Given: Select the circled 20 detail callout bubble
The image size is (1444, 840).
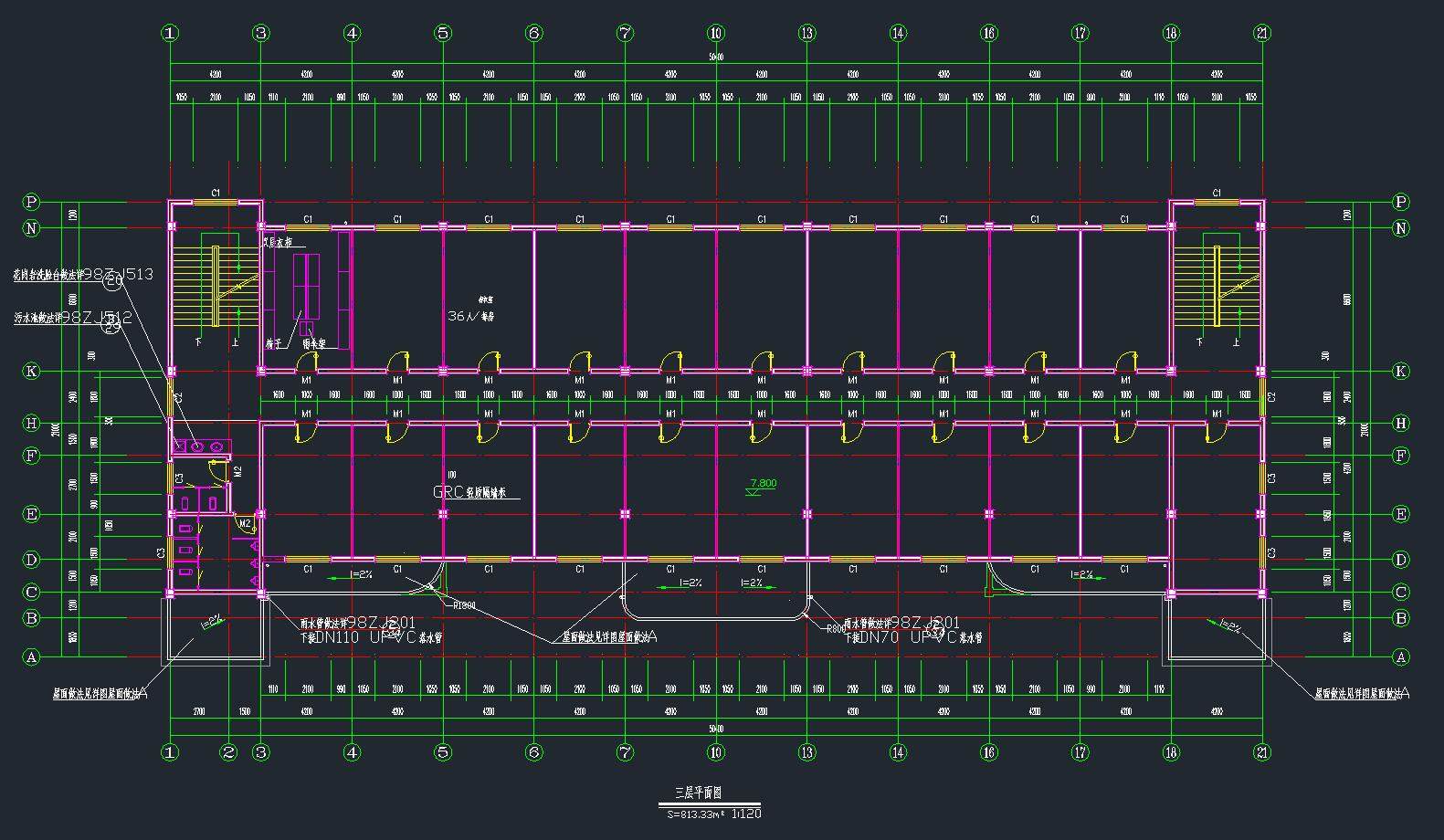Looking at the screenshot, I should coord(113,283).
